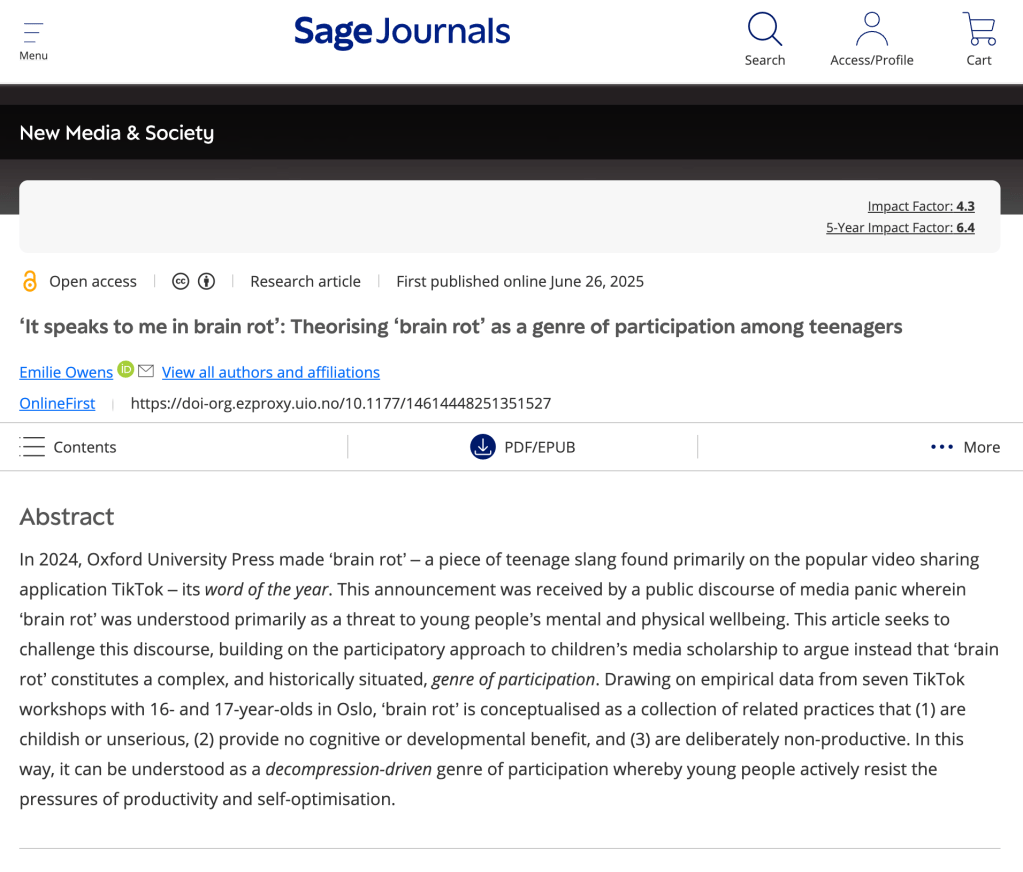This screenshot has height=872, width=1023.
Task: Open the hamburger Menu icon
Action: 33,33
